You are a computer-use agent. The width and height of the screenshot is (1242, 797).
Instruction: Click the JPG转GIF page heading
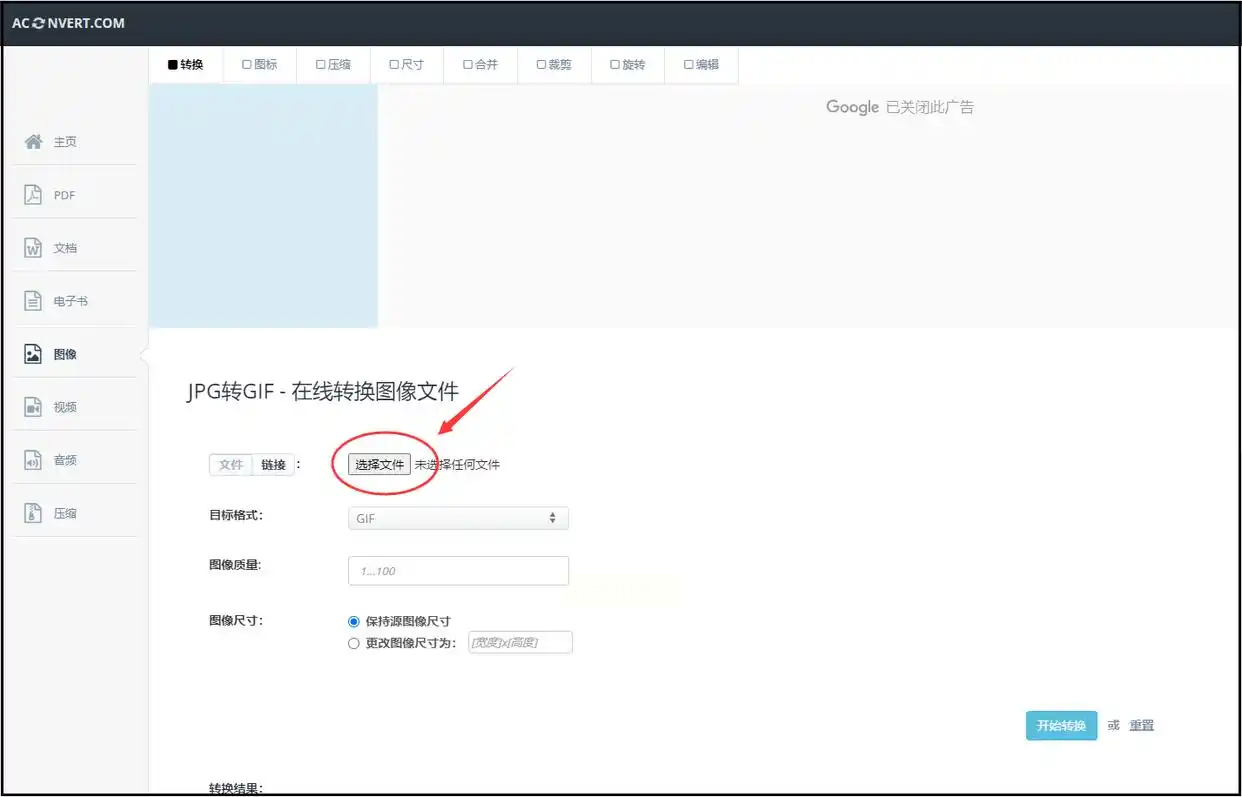coord(323,392)
